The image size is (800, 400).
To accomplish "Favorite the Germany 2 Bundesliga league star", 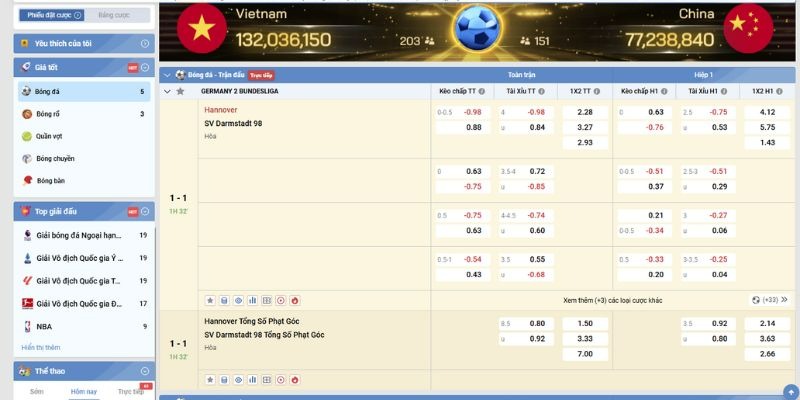I will [x=180, y=91].
